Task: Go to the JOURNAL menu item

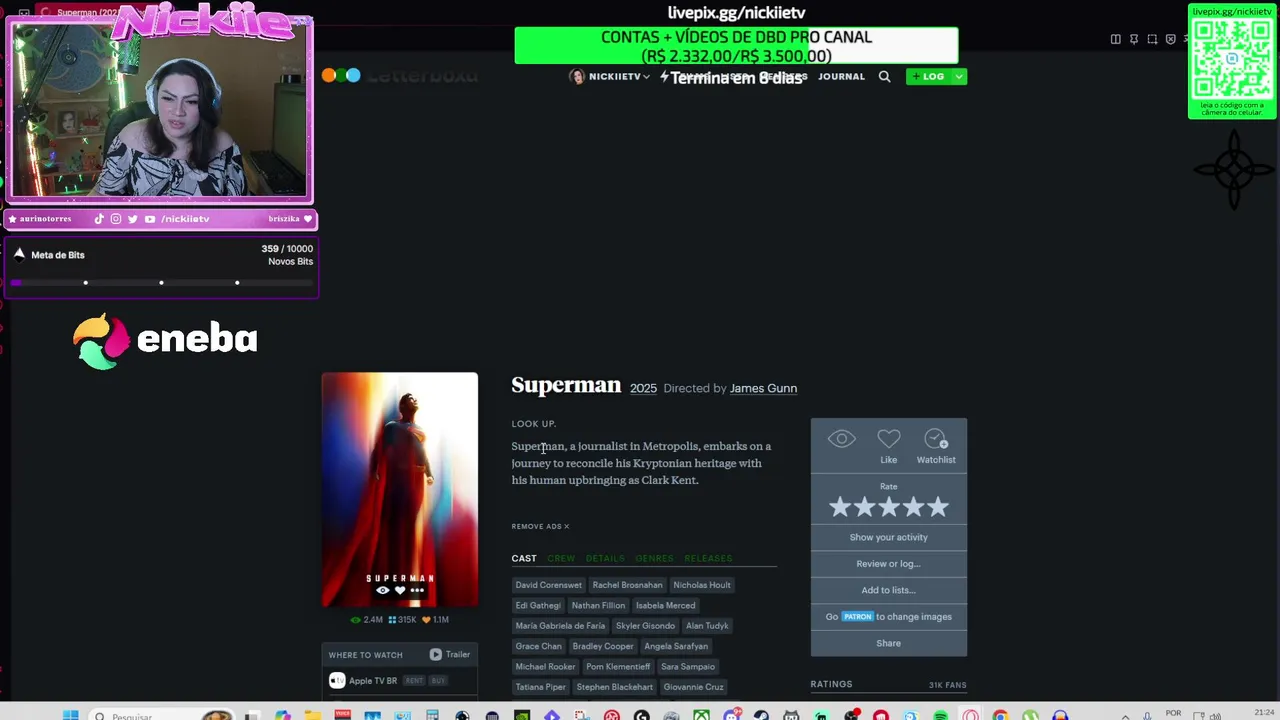Action: pos(841,76)
